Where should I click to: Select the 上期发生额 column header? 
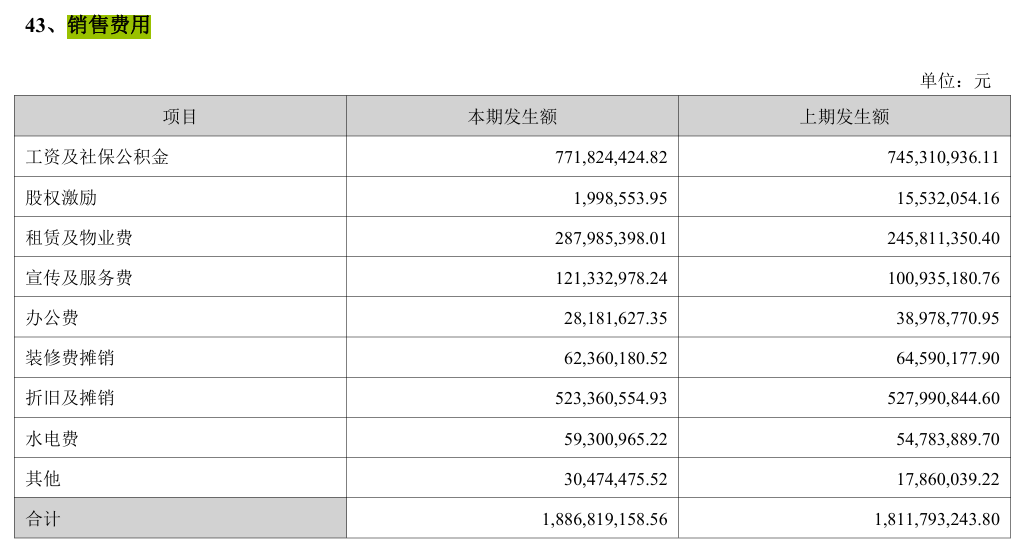click(844, 117)
